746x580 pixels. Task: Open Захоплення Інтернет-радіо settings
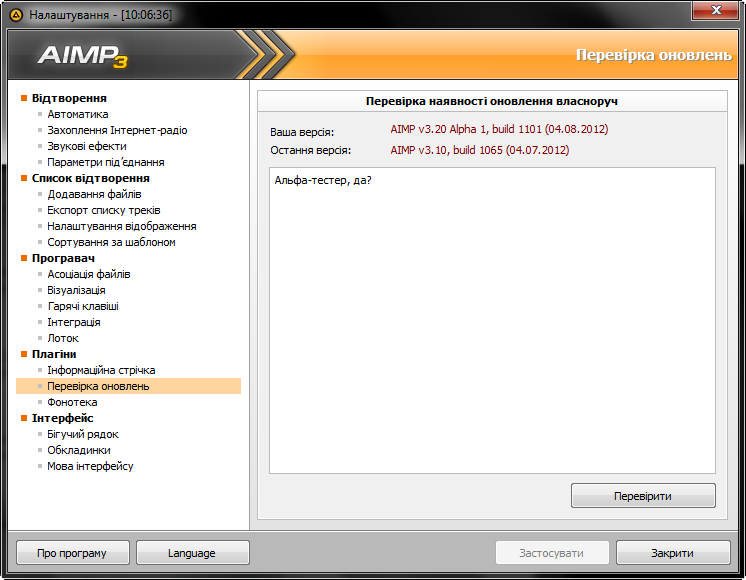tap(117, 130)
